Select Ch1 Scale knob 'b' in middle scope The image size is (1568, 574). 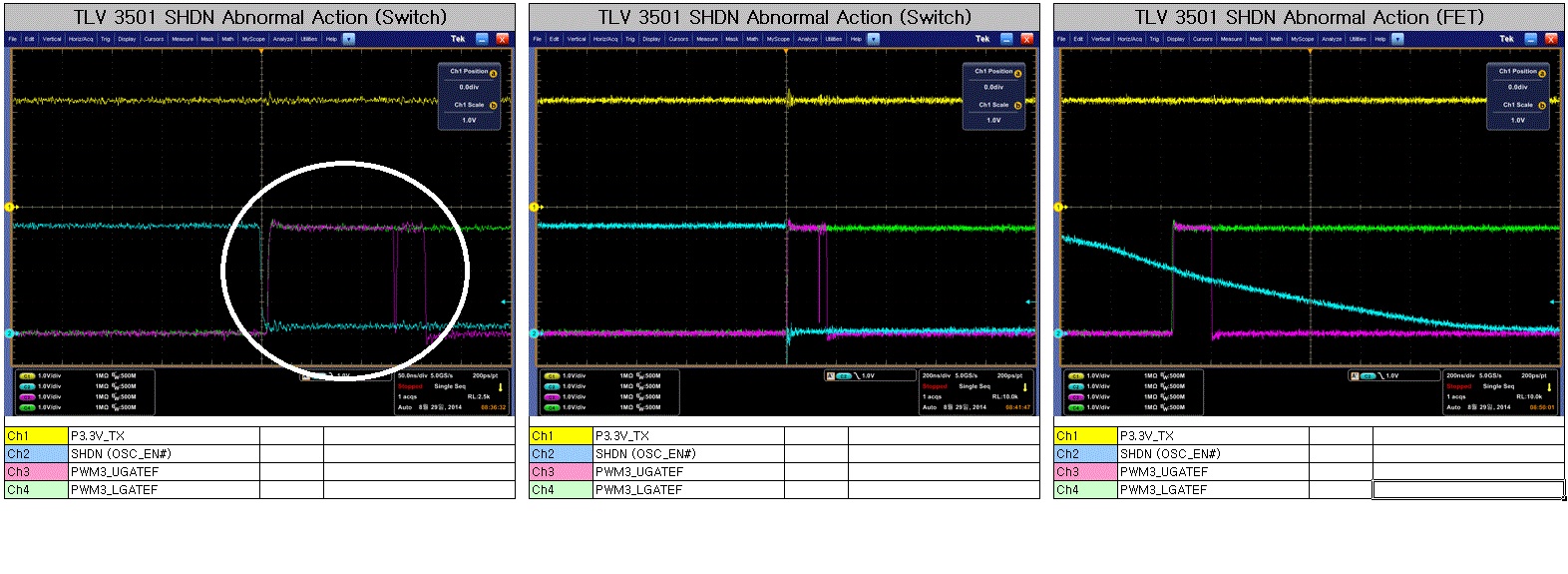pos(1017,106)
